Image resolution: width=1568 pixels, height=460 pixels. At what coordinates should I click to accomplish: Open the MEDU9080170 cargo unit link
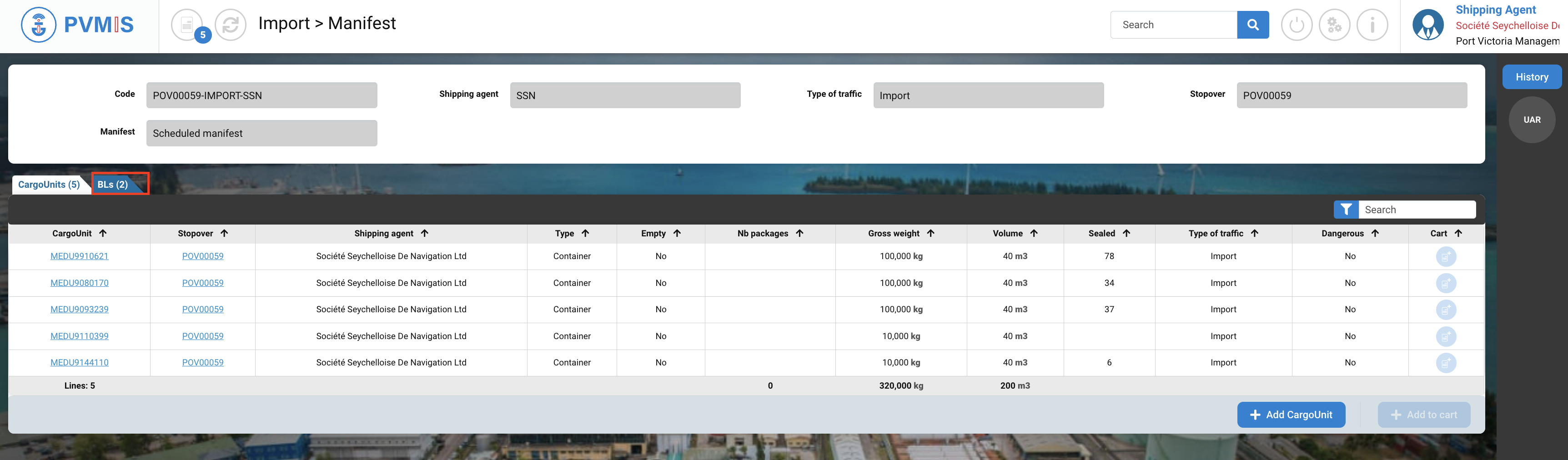click(x=79, y=283)
